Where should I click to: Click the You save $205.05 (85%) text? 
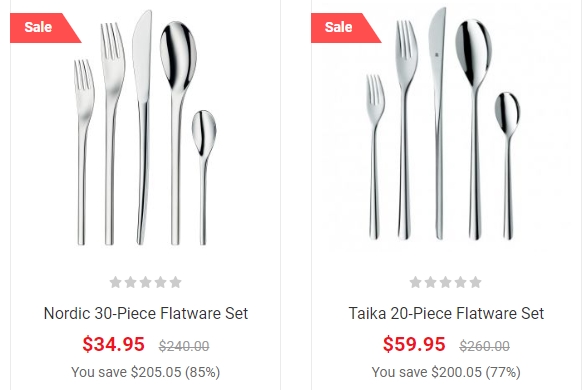[146, 372]
